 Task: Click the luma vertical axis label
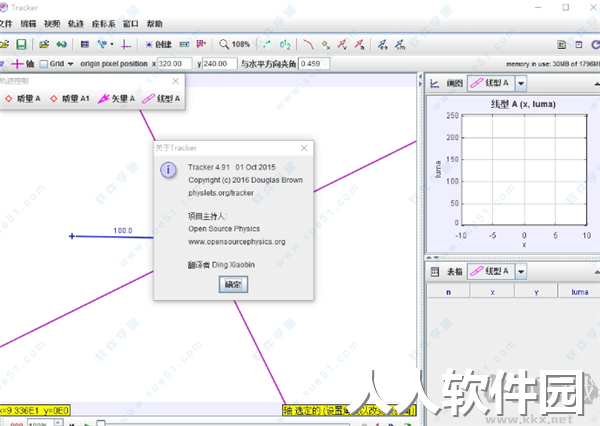(x=438, y=169)
